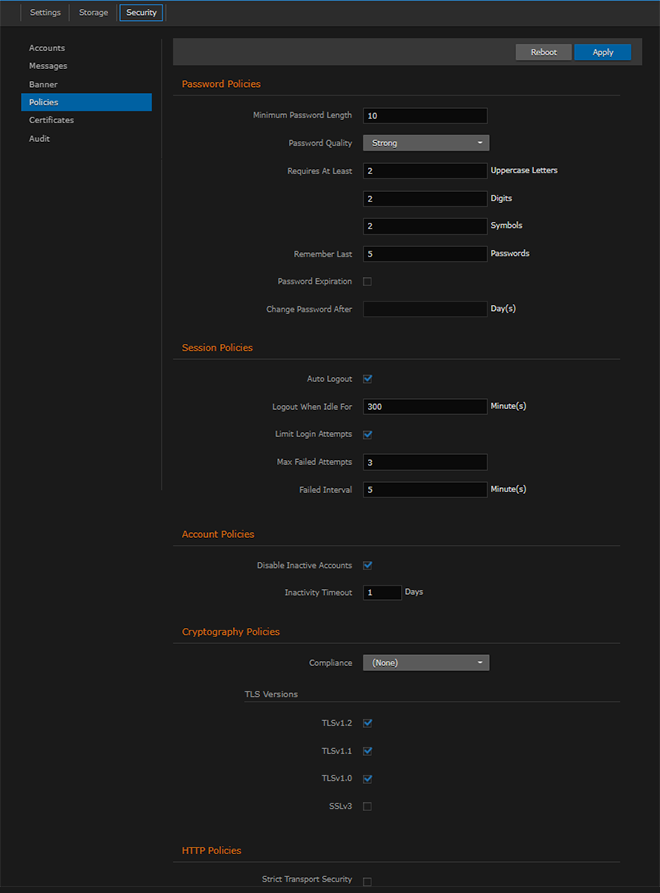660x893 pixels.
Task: Go to the Banner settings page
Action: [x=42, y=84]
